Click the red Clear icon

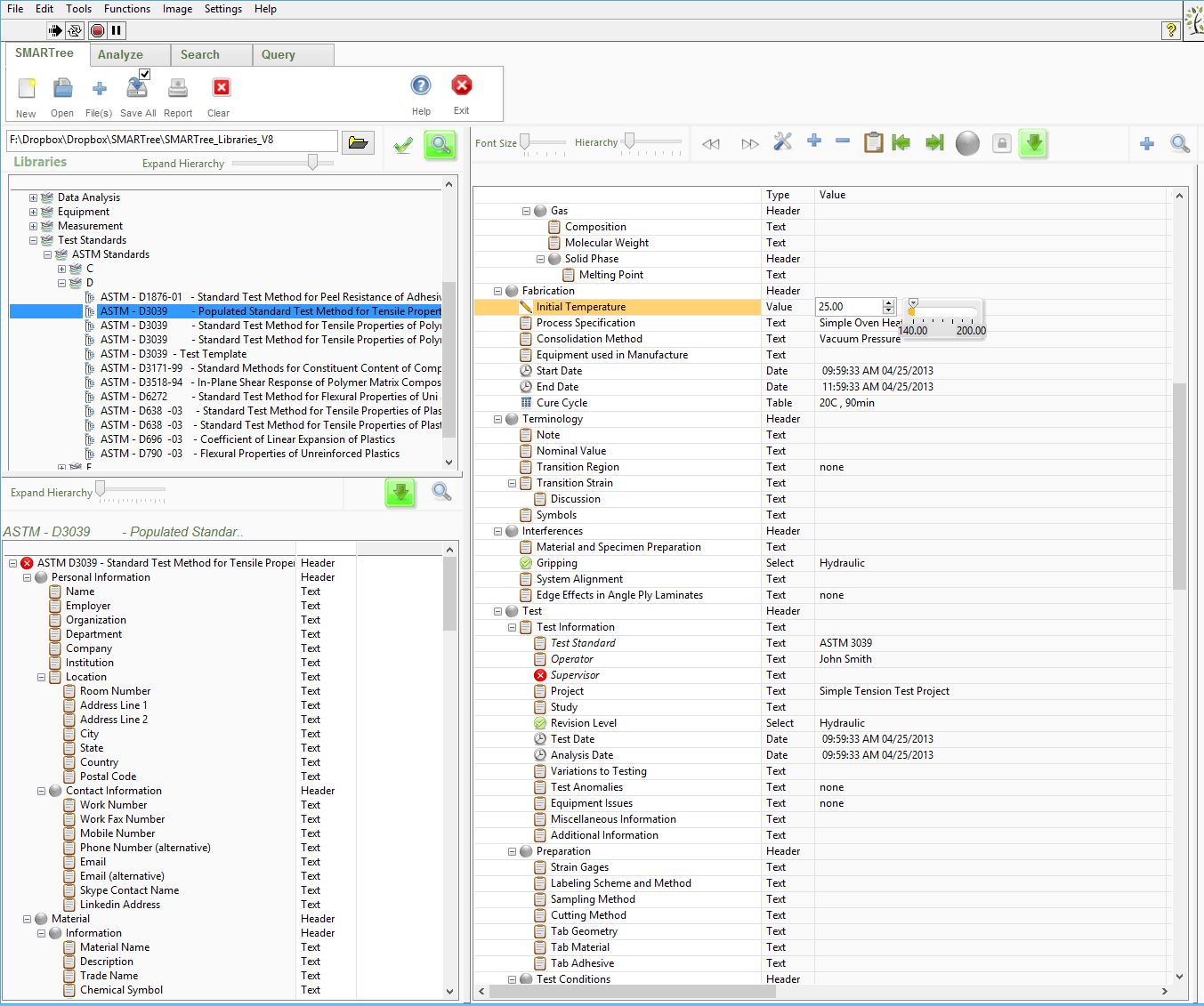[221, 87]
